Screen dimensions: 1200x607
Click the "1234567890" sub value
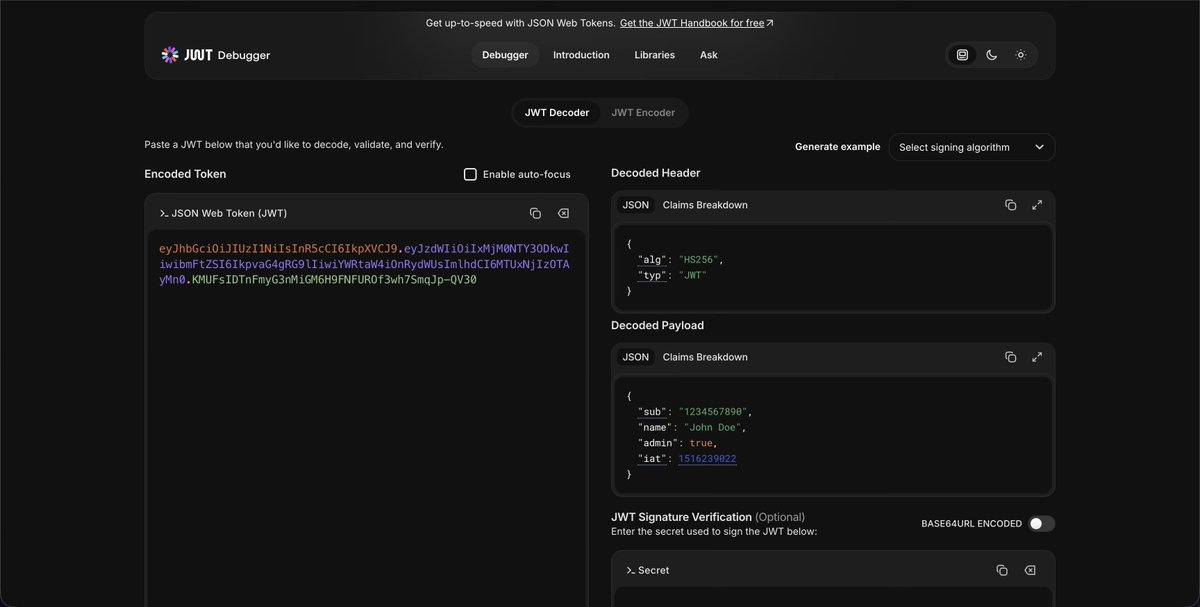pyautogui.click(x=713, y=411)
